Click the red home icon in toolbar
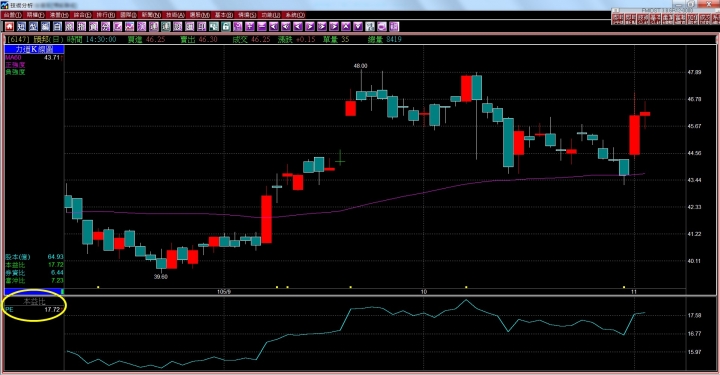 pos(9,26)
